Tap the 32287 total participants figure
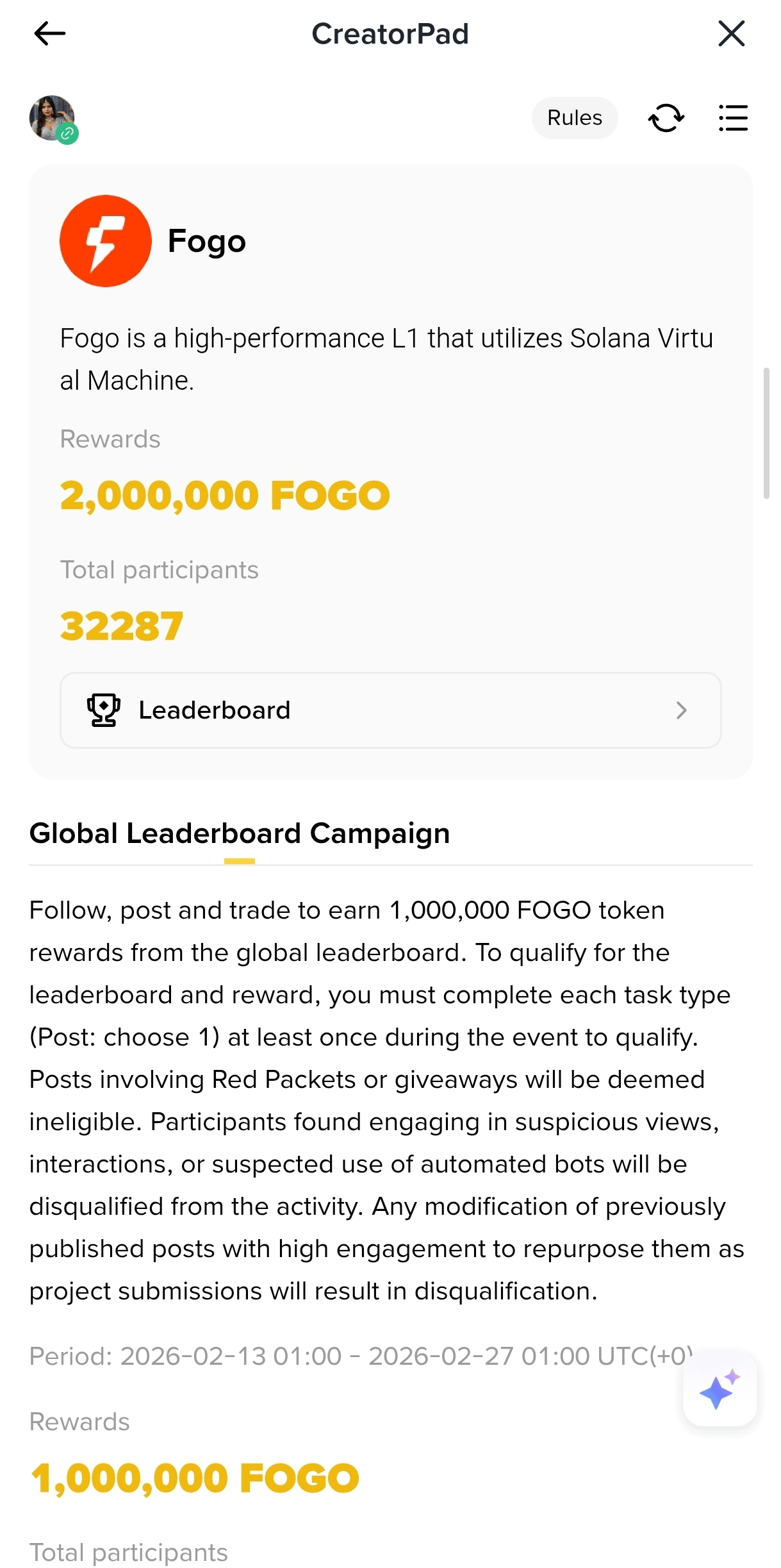 [x=122, y=626]
